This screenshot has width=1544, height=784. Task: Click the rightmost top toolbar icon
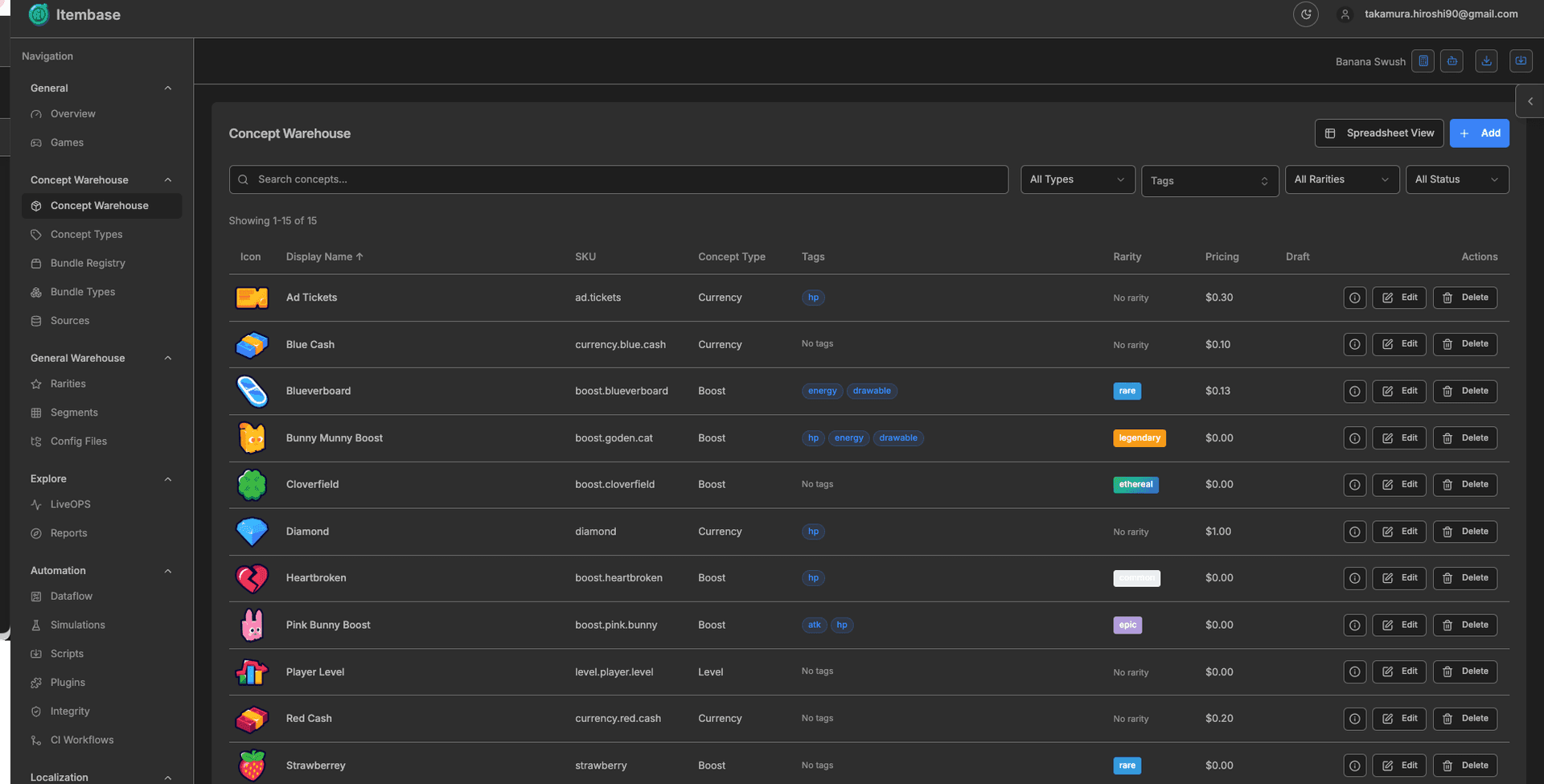pos(1521,61)
